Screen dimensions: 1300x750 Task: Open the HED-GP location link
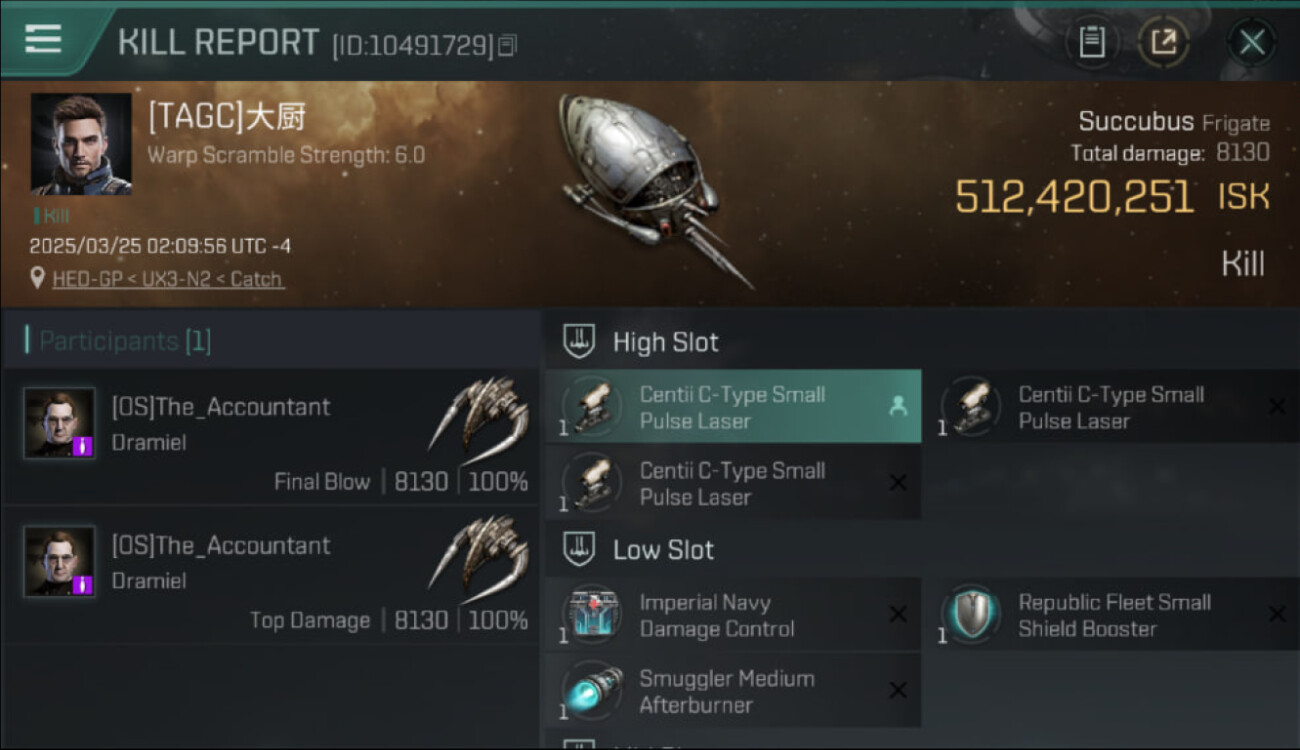tap(167, 279)
